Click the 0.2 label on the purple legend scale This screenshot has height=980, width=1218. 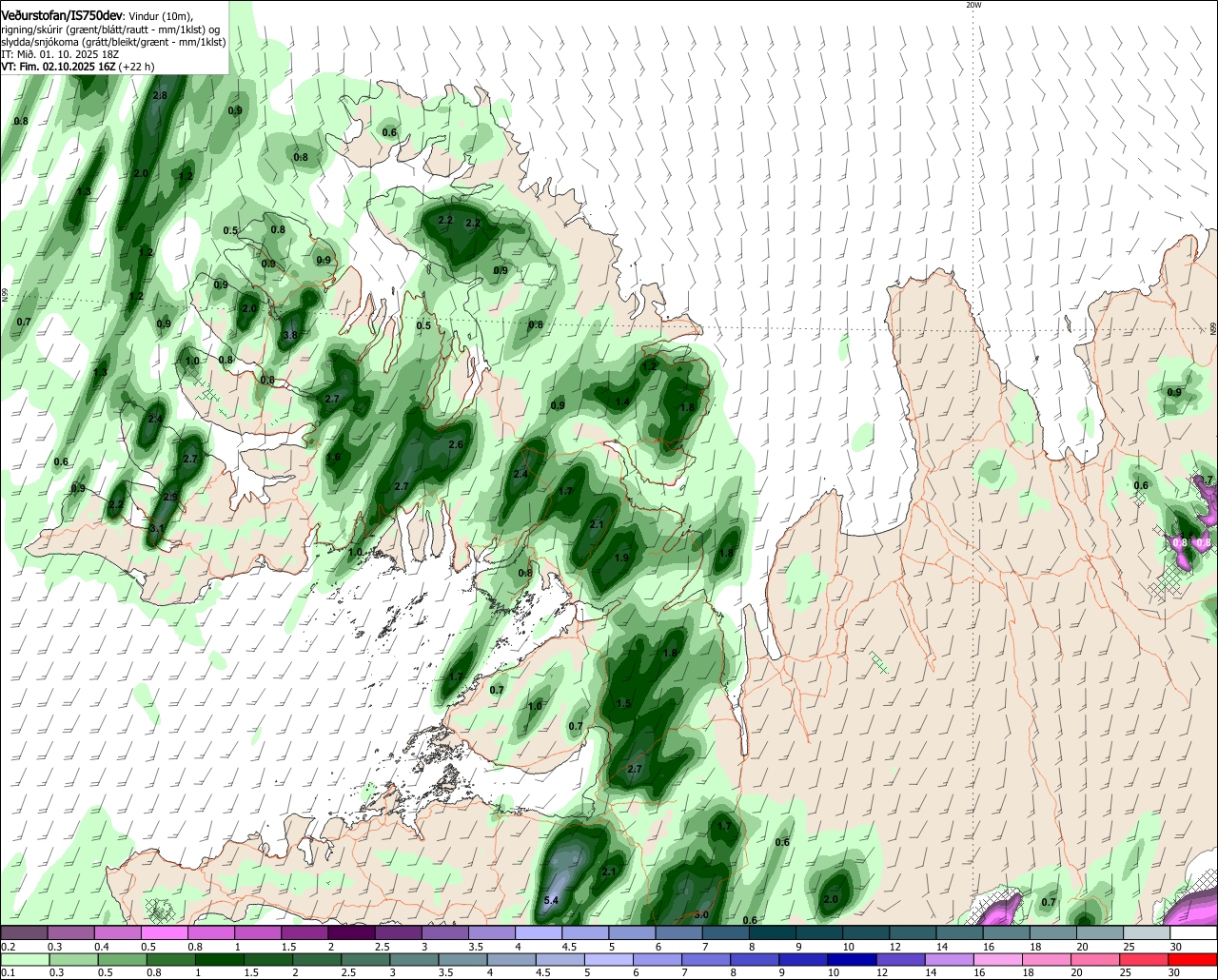[x=8, y=947]
